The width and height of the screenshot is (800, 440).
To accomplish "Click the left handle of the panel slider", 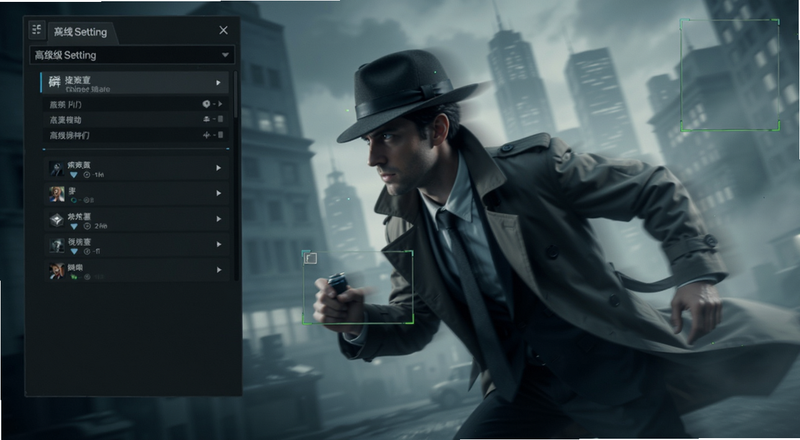I will click(x=44, y=149).
